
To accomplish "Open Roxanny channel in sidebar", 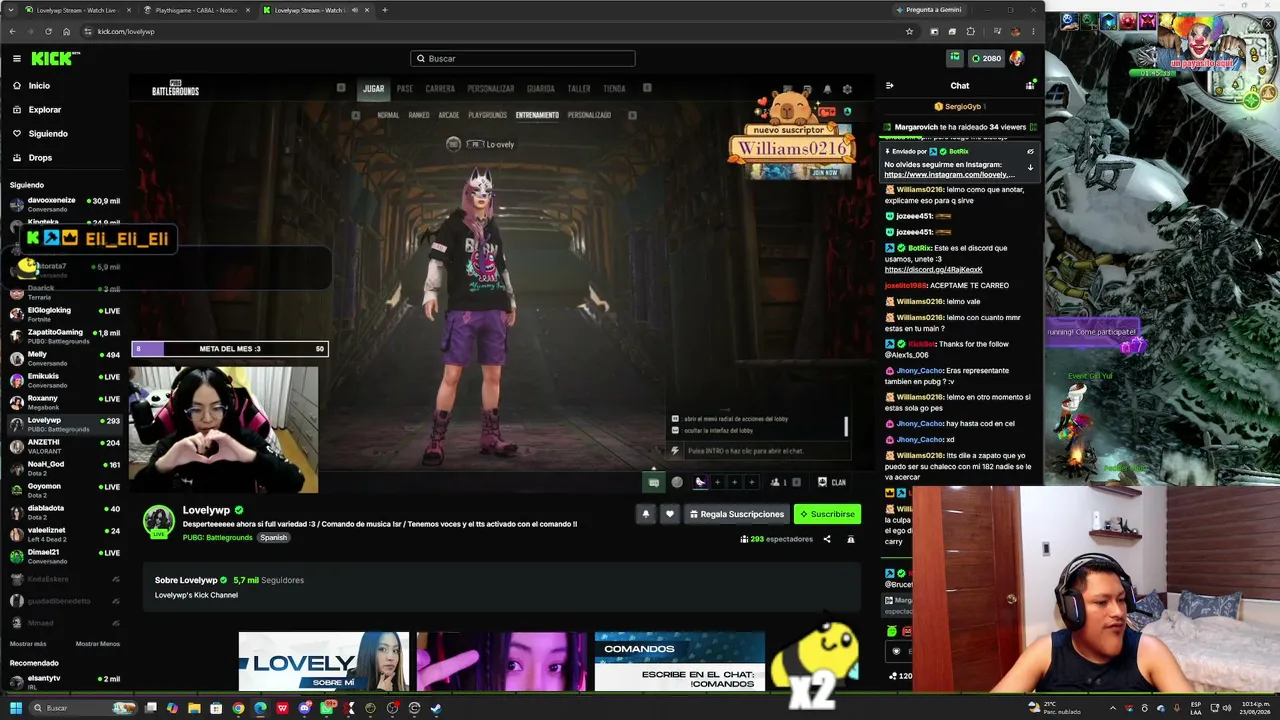I will [64, 402].
